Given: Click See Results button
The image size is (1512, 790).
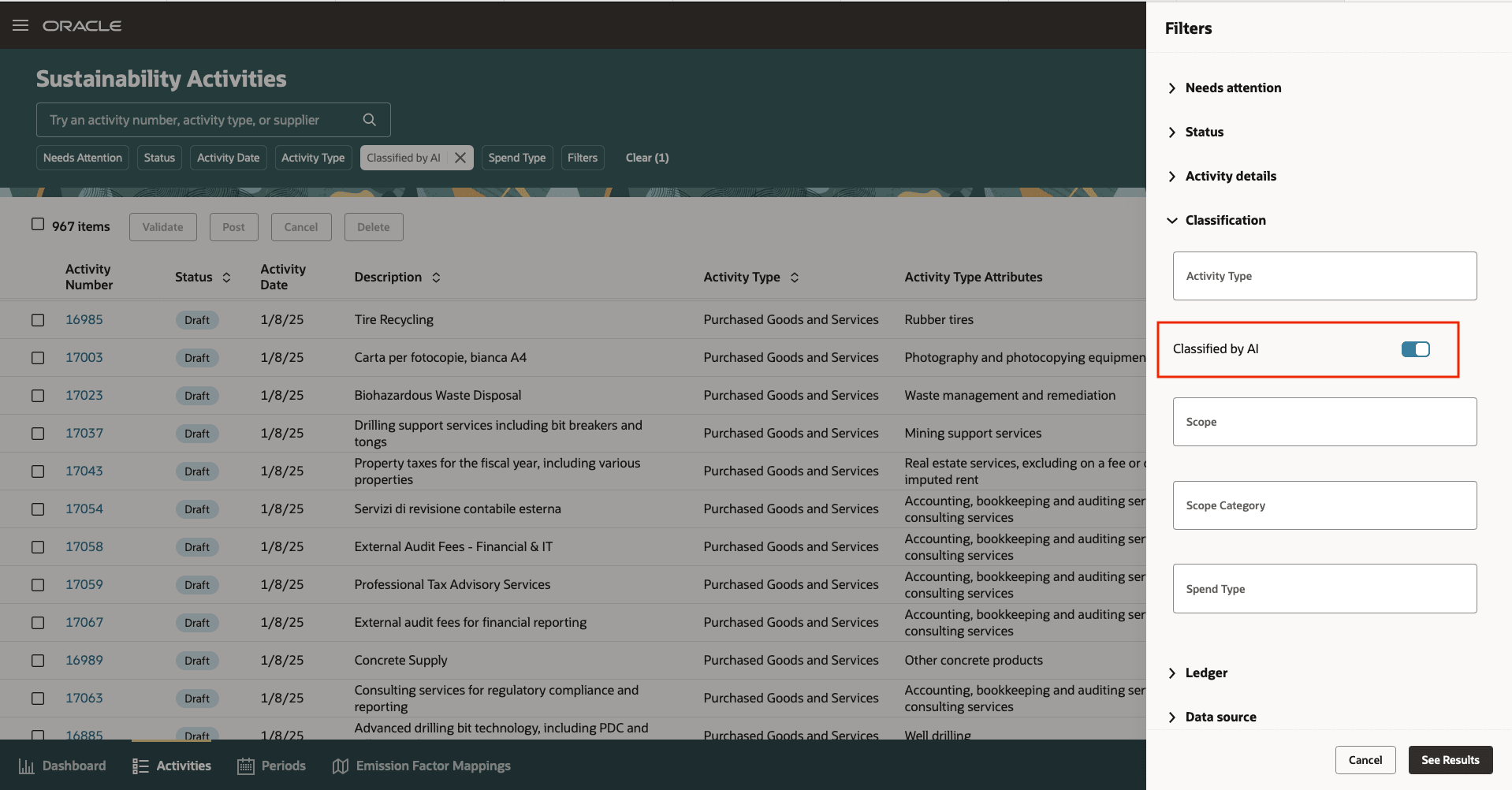Looking at the screenshot, I should 1451,760.
